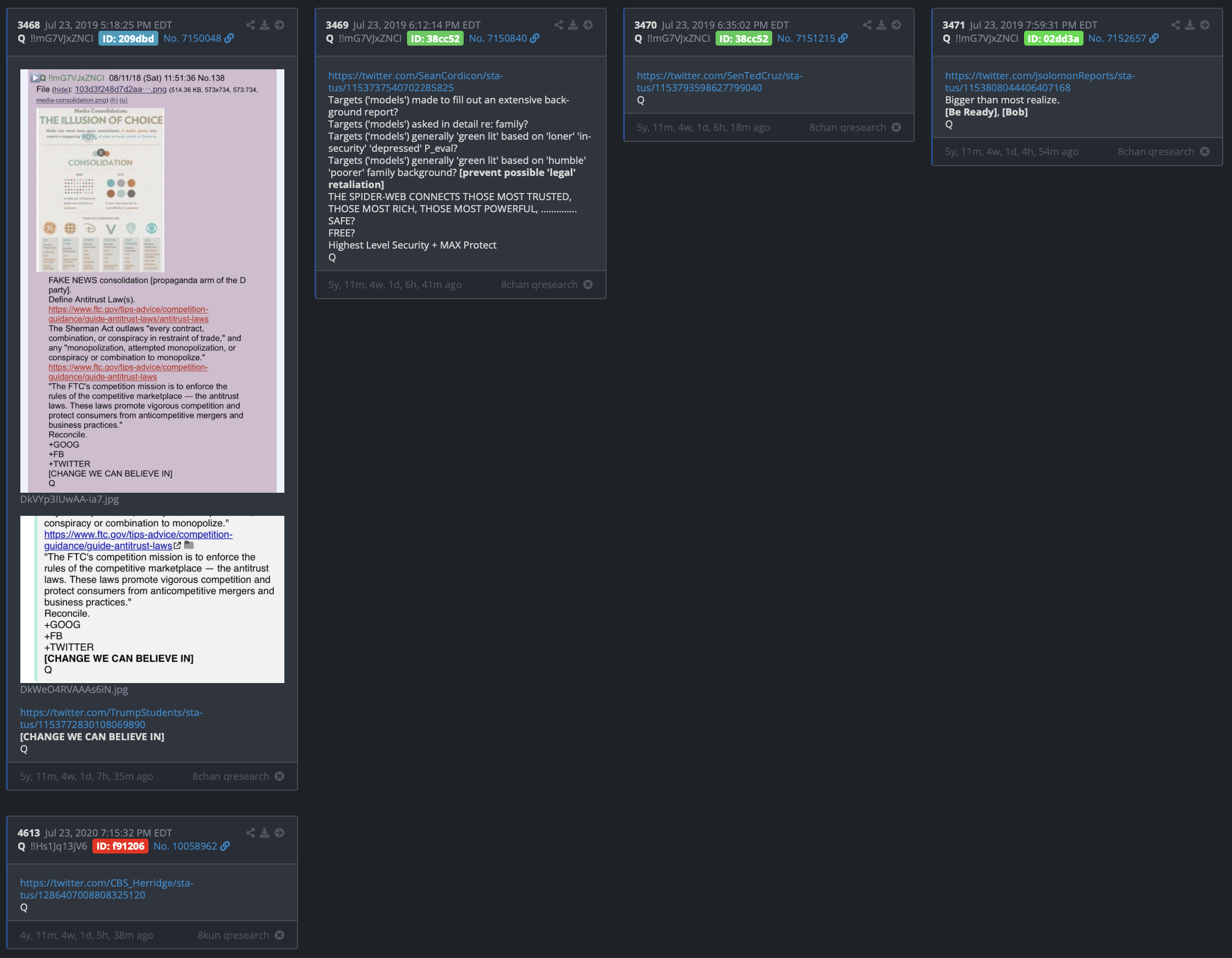Open post 3471 with arrow icon

(x=1204, y=25)
